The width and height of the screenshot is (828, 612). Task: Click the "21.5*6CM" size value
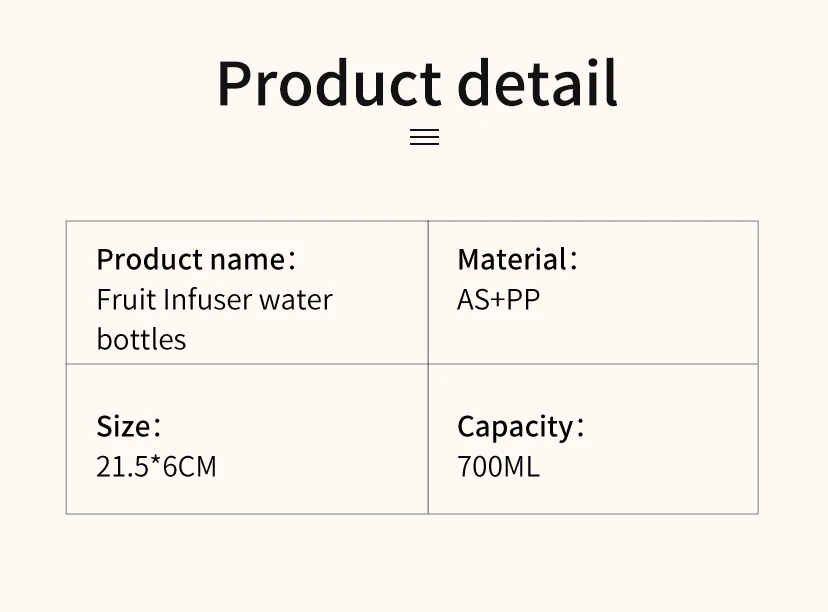pos(156,466)
